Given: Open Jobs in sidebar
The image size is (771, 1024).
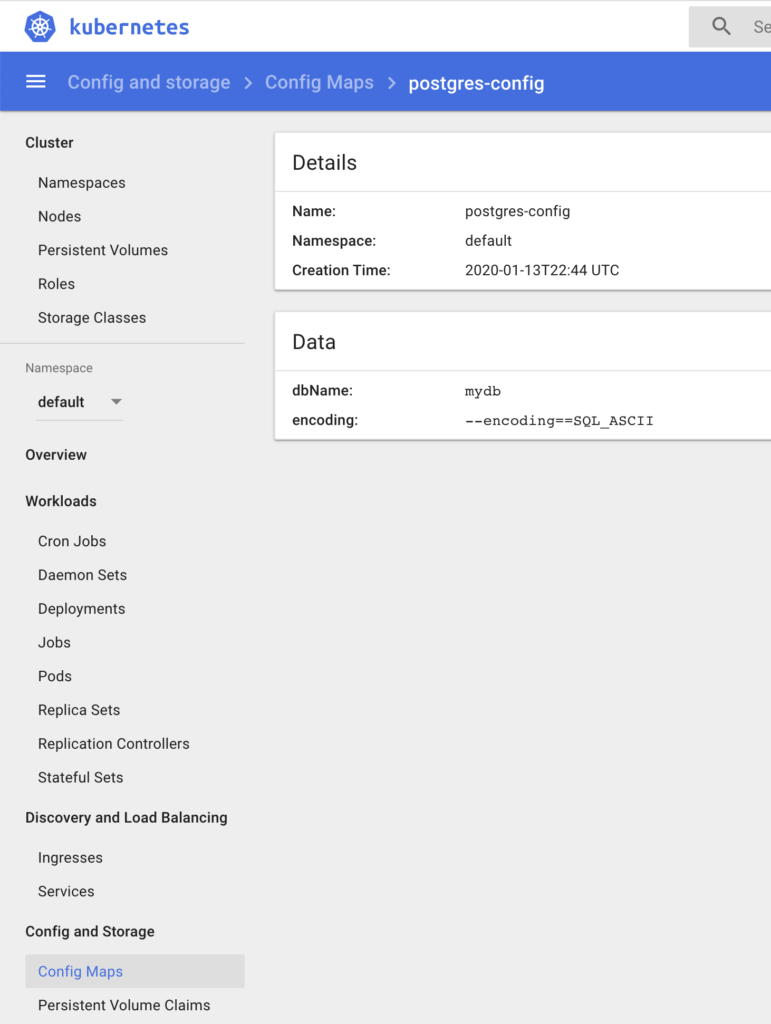Looking at the screenshot, I should 54,643.
